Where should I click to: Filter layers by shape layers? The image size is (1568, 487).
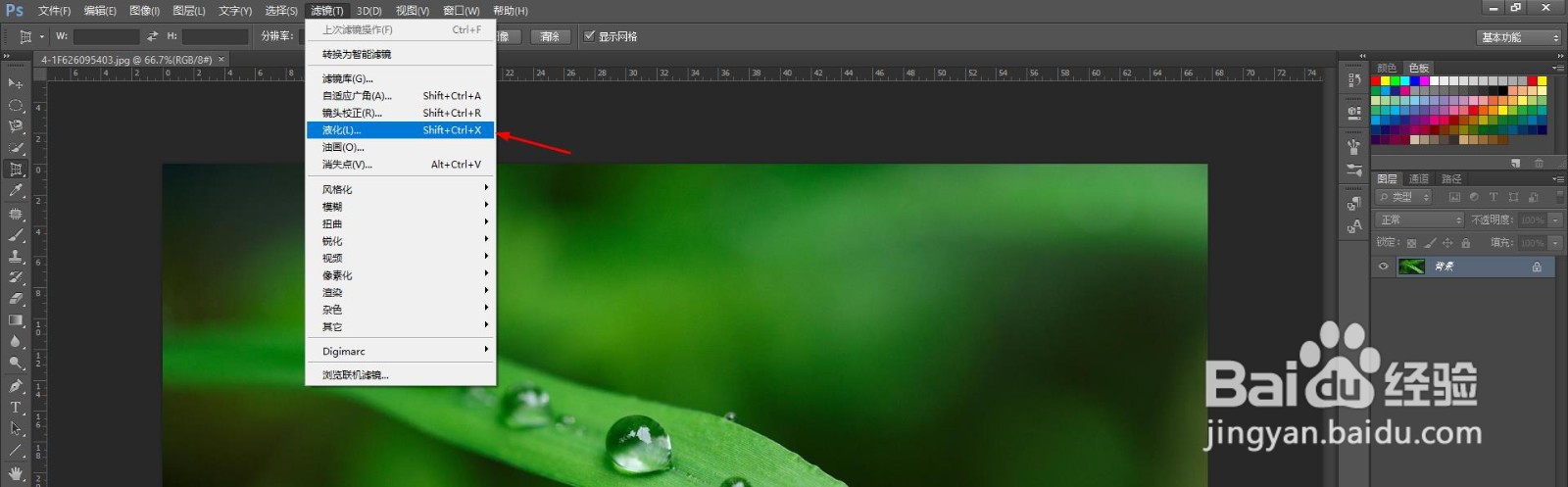[1513, 197]
